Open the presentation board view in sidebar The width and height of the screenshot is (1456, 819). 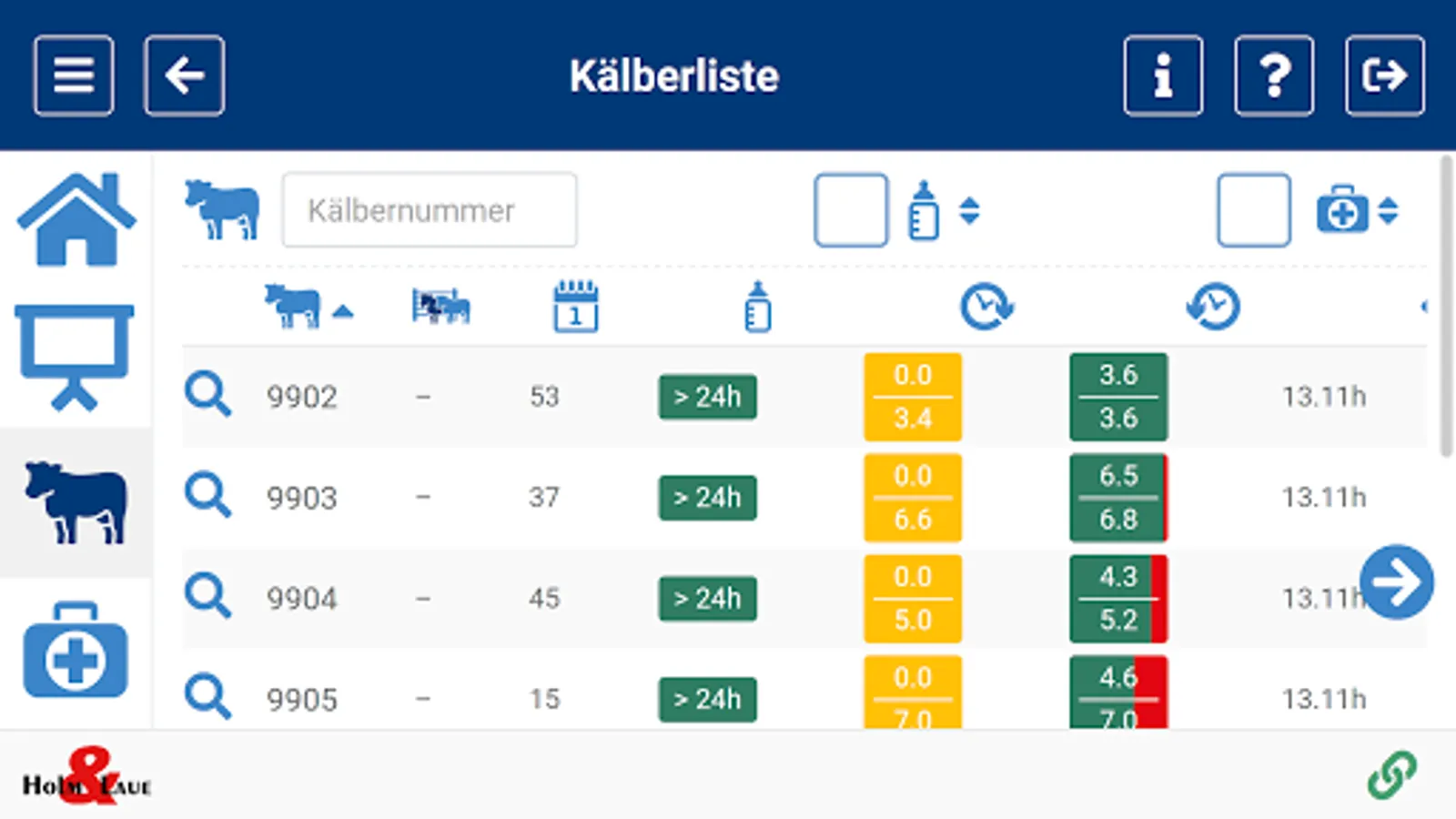coord(75,357)
